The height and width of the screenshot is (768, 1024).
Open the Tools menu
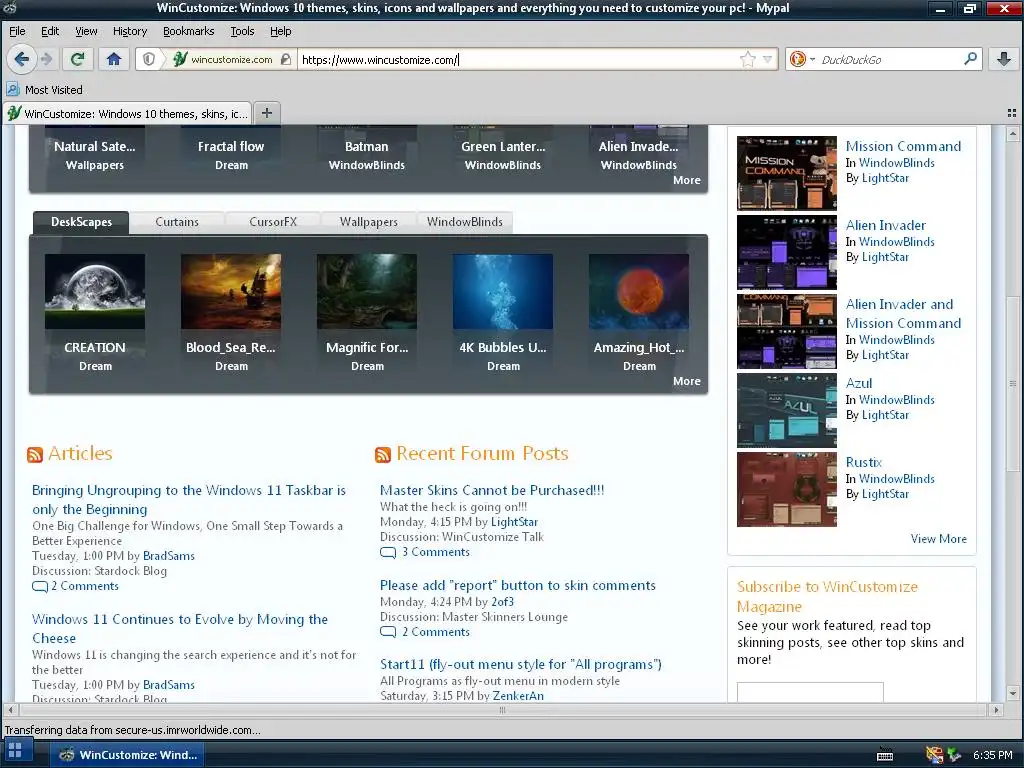click(242, 31)
